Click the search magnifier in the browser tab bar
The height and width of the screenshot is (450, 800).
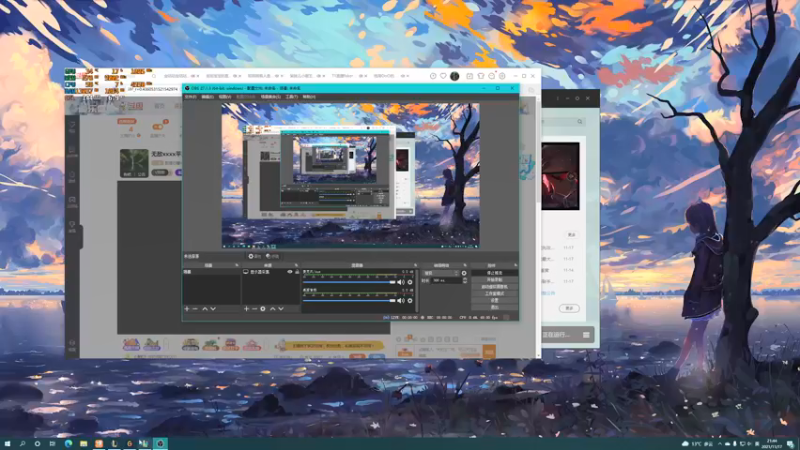(154, 76)
